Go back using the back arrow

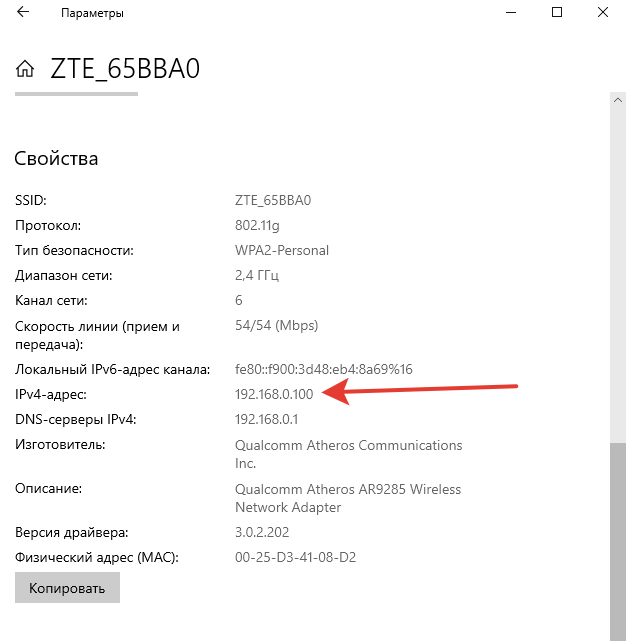[23, 14]
